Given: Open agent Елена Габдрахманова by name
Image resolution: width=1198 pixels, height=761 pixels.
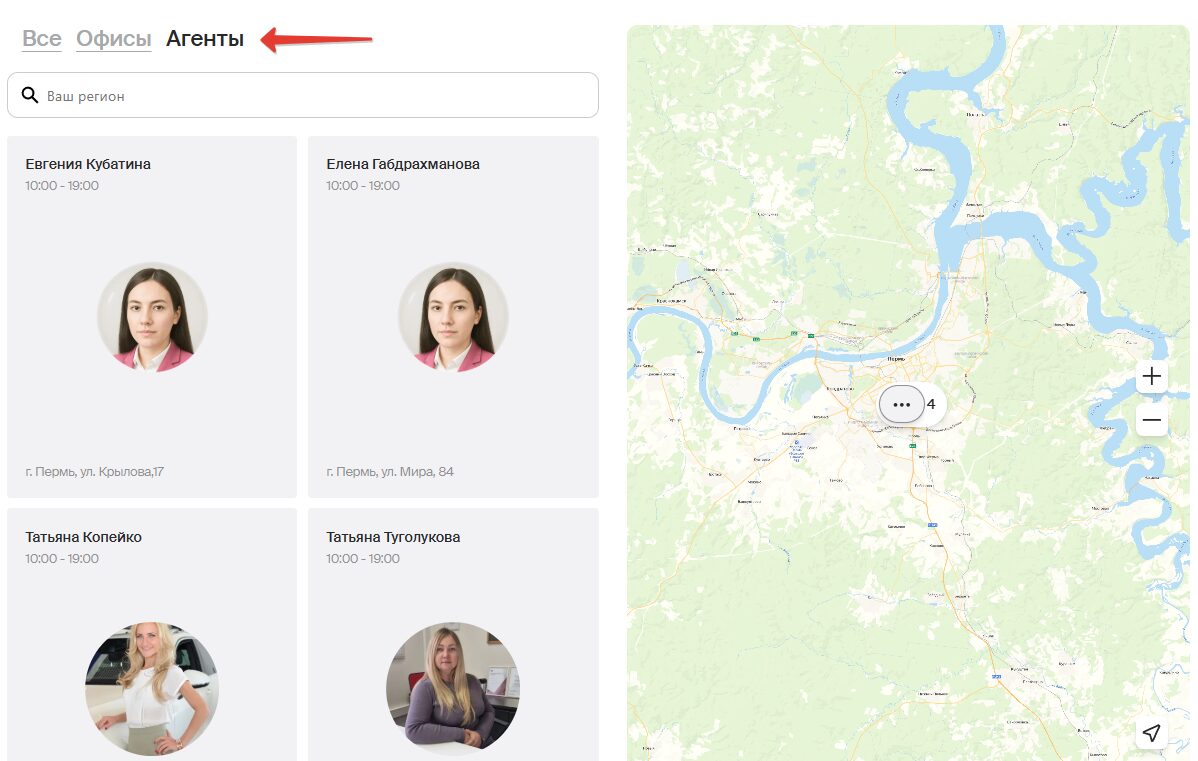Looking at the screenshot, I should tap(403, 164).
